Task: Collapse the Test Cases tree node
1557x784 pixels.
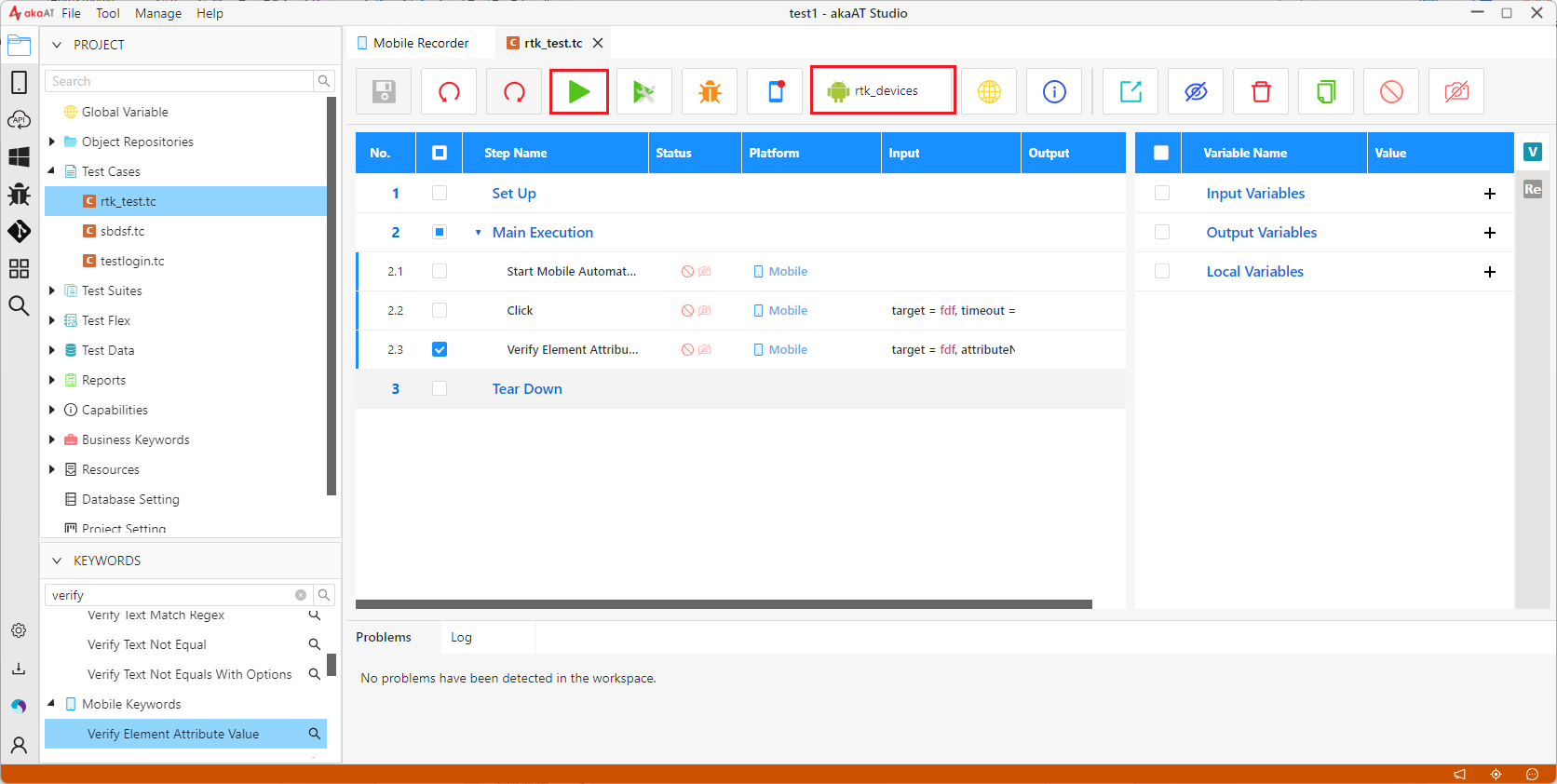Action: click(52, 171)
